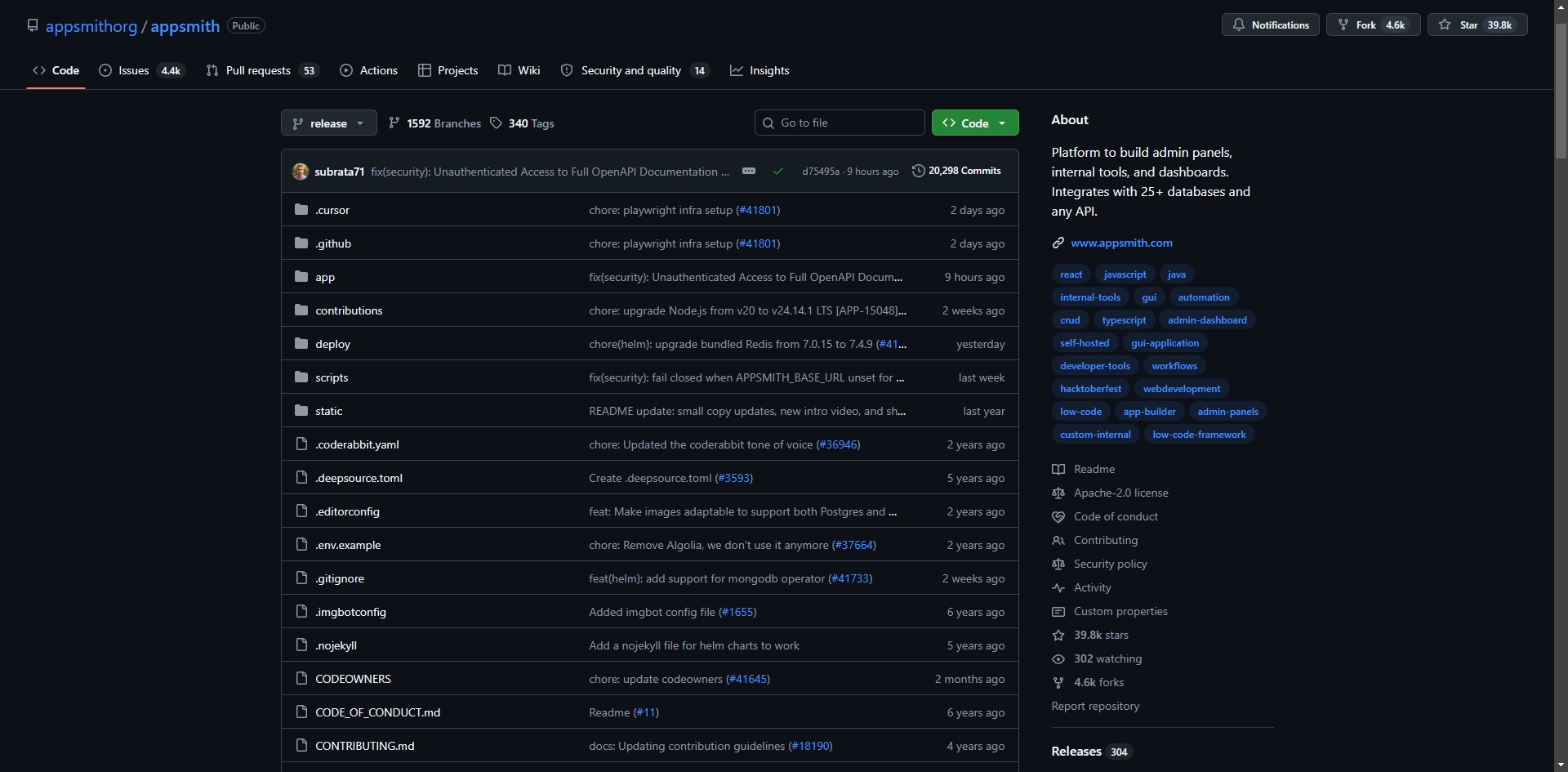Click the book icon next to Readme
This screenshot has width=1568, height=772.
coord(1058,469)
